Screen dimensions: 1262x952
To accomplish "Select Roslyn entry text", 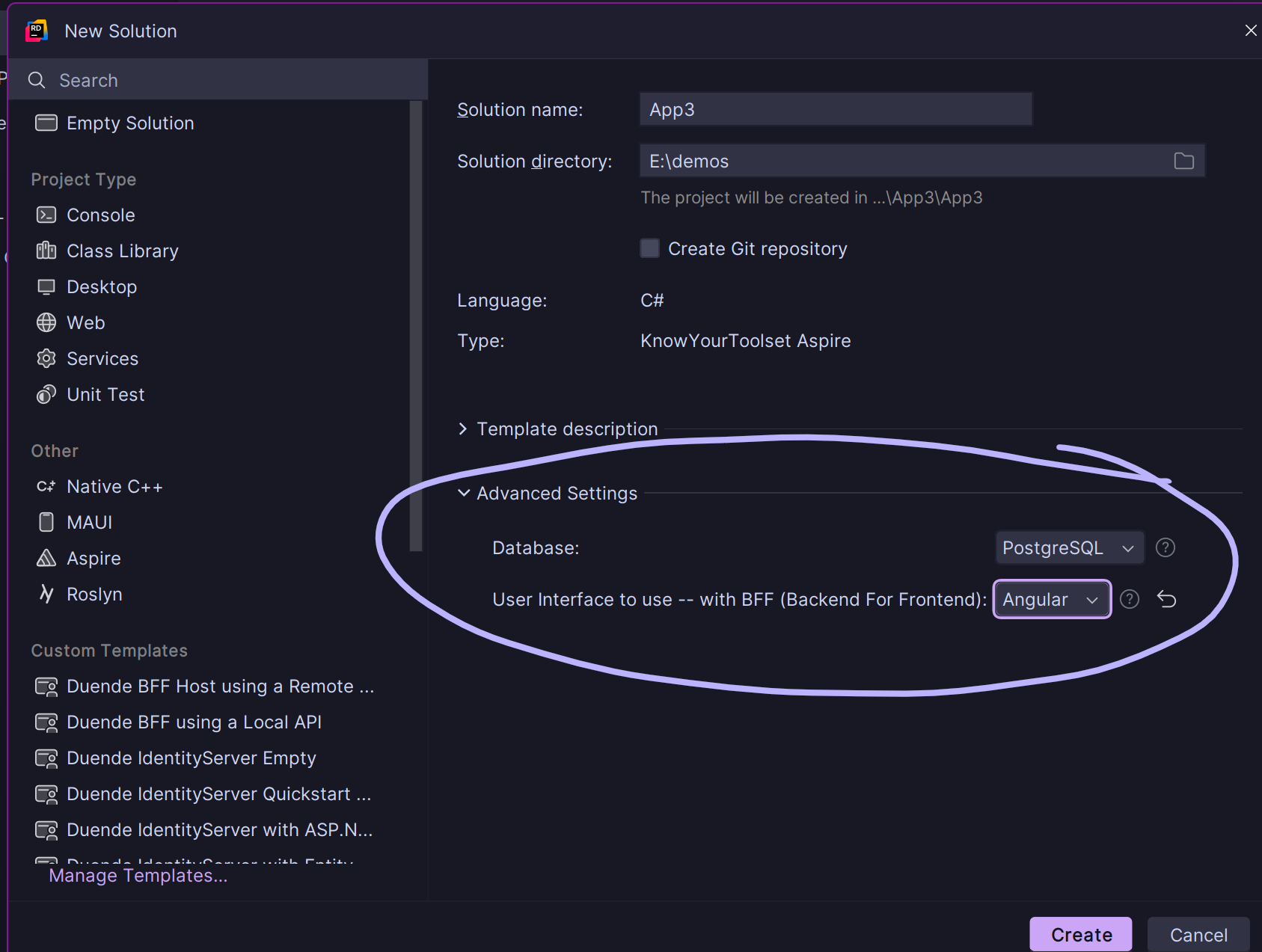I will 94,595.
